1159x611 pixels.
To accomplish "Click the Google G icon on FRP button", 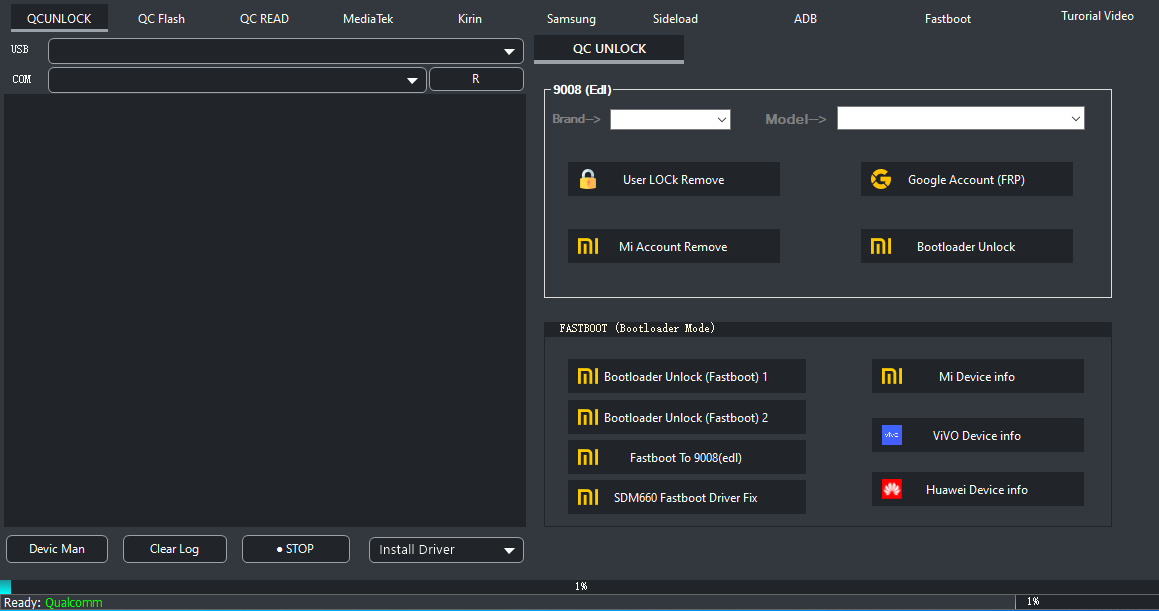I will point(880,179).
